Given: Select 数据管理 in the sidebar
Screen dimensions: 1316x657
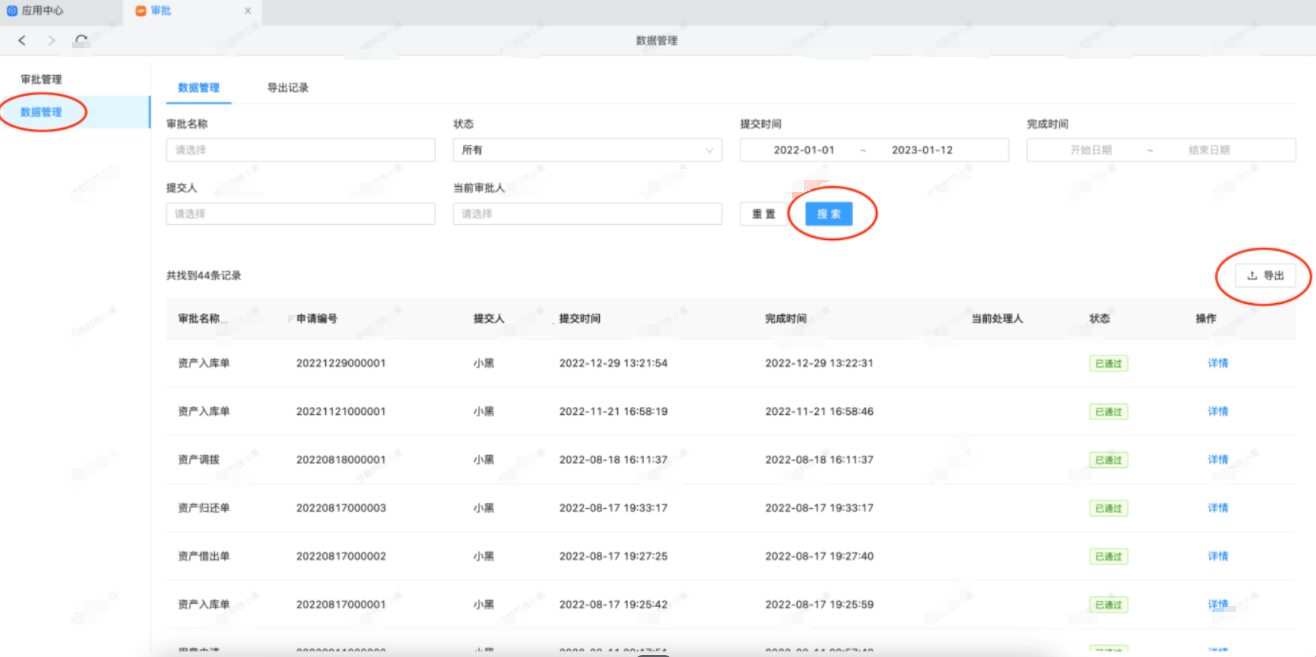Looking at the screenshot, I should click(x=42, y=112).
